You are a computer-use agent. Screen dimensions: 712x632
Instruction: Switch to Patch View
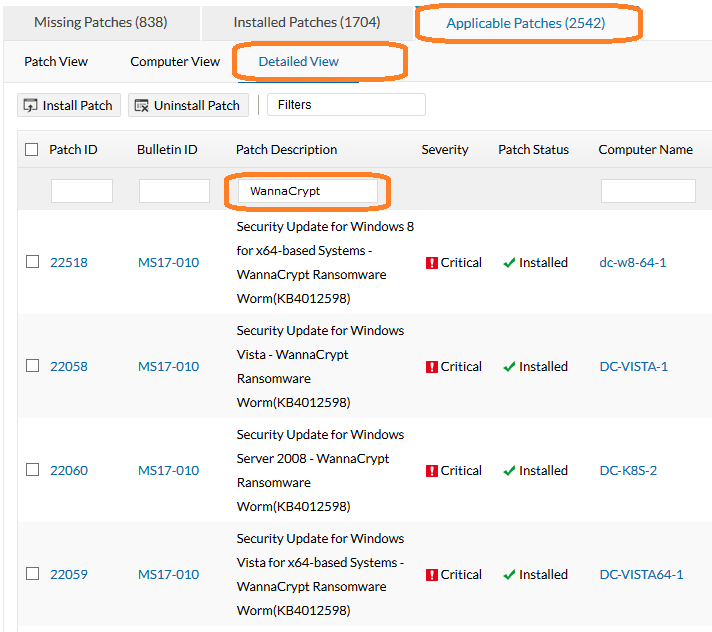(56, 61)
